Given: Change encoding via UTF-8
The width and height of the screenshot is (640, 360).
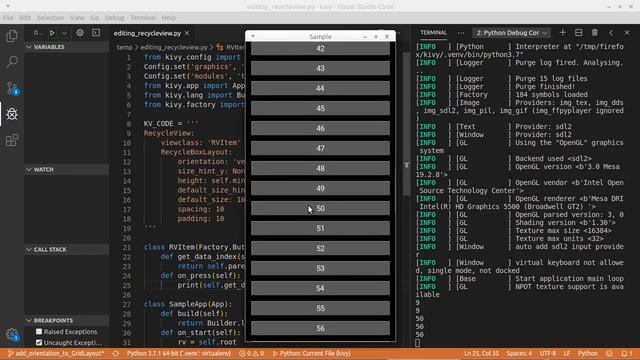Looking at the screenshot, I should 548,353.
